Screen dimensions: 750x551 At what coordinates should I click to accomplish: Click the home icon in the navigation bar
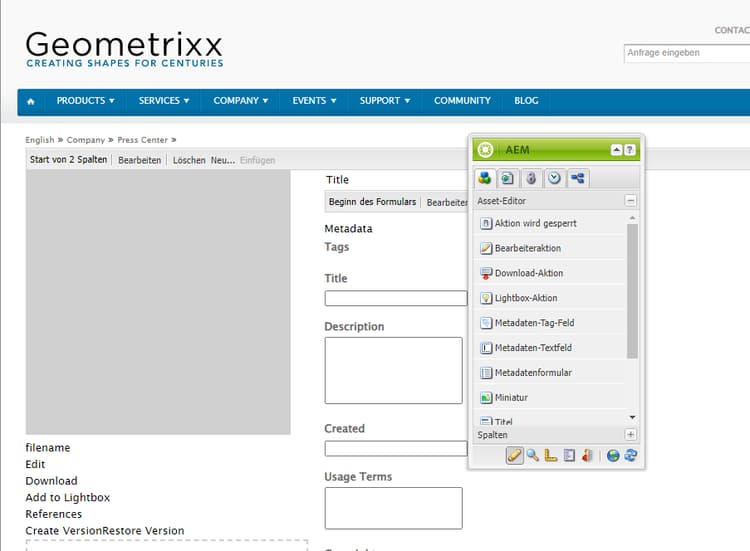[x=31, y=101]
